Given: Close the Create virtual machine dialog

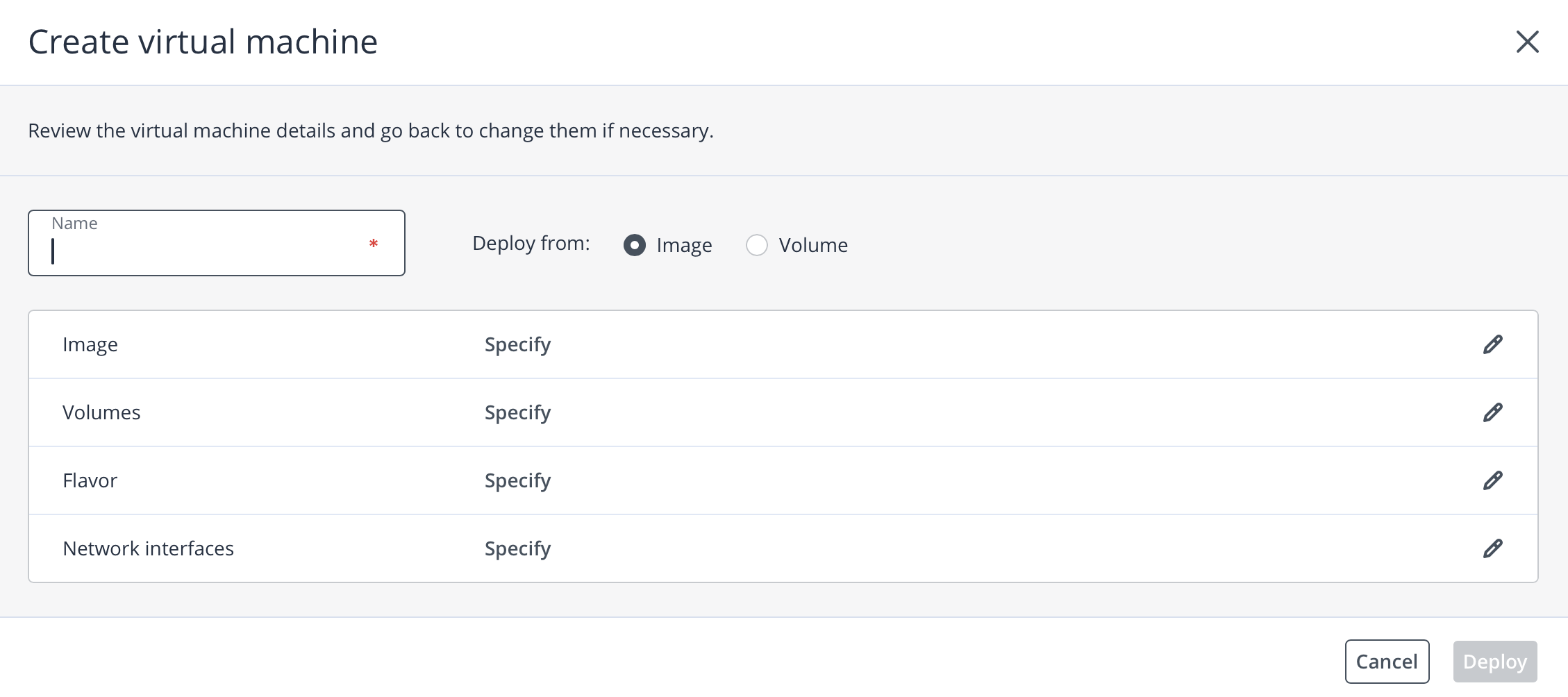Looking at the screenshot, I should 1527,42.
